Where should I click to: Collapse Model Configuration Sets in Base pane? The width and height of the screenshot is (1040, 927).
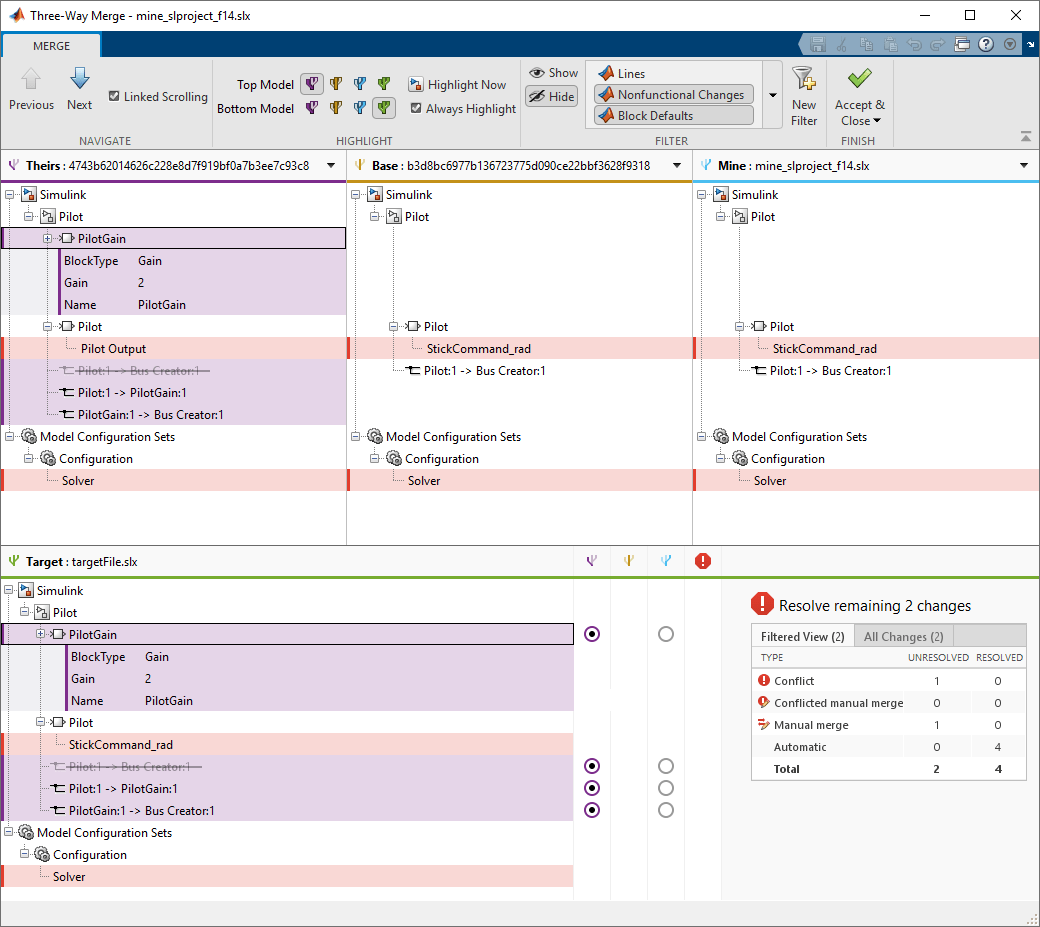(356, 436)
